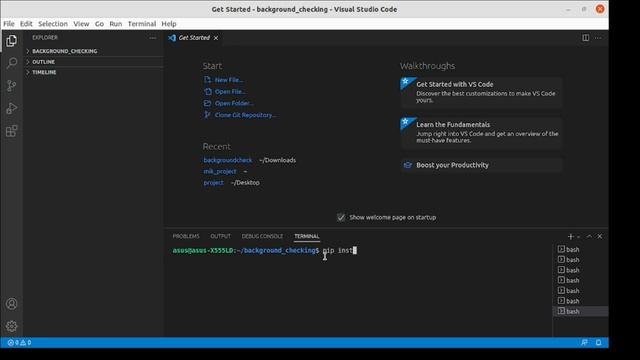Toggle Show welcome page on startup checkbox
This screenshot has height=360, width=640.
click(x=341, y=218)
